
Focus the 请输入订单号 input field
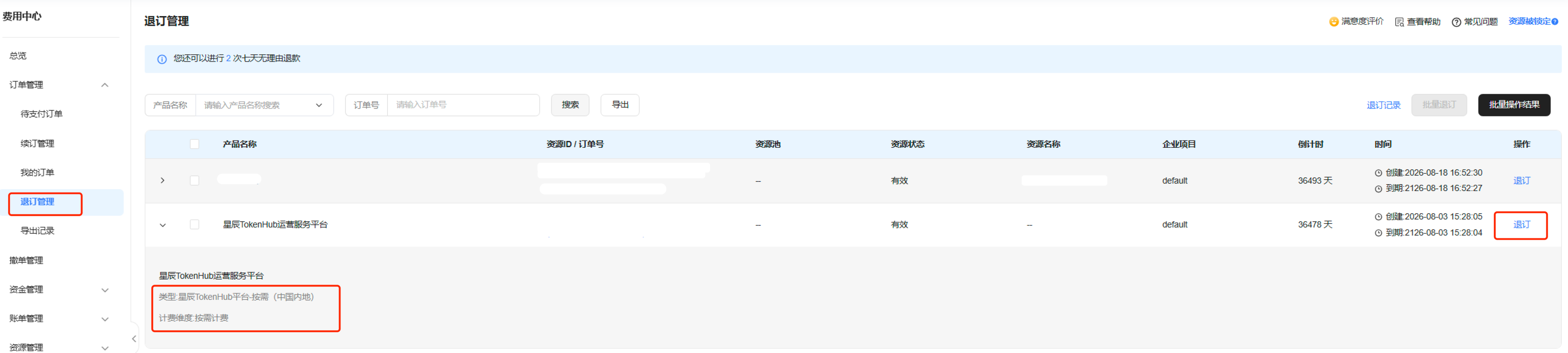[x=463, y=105]
